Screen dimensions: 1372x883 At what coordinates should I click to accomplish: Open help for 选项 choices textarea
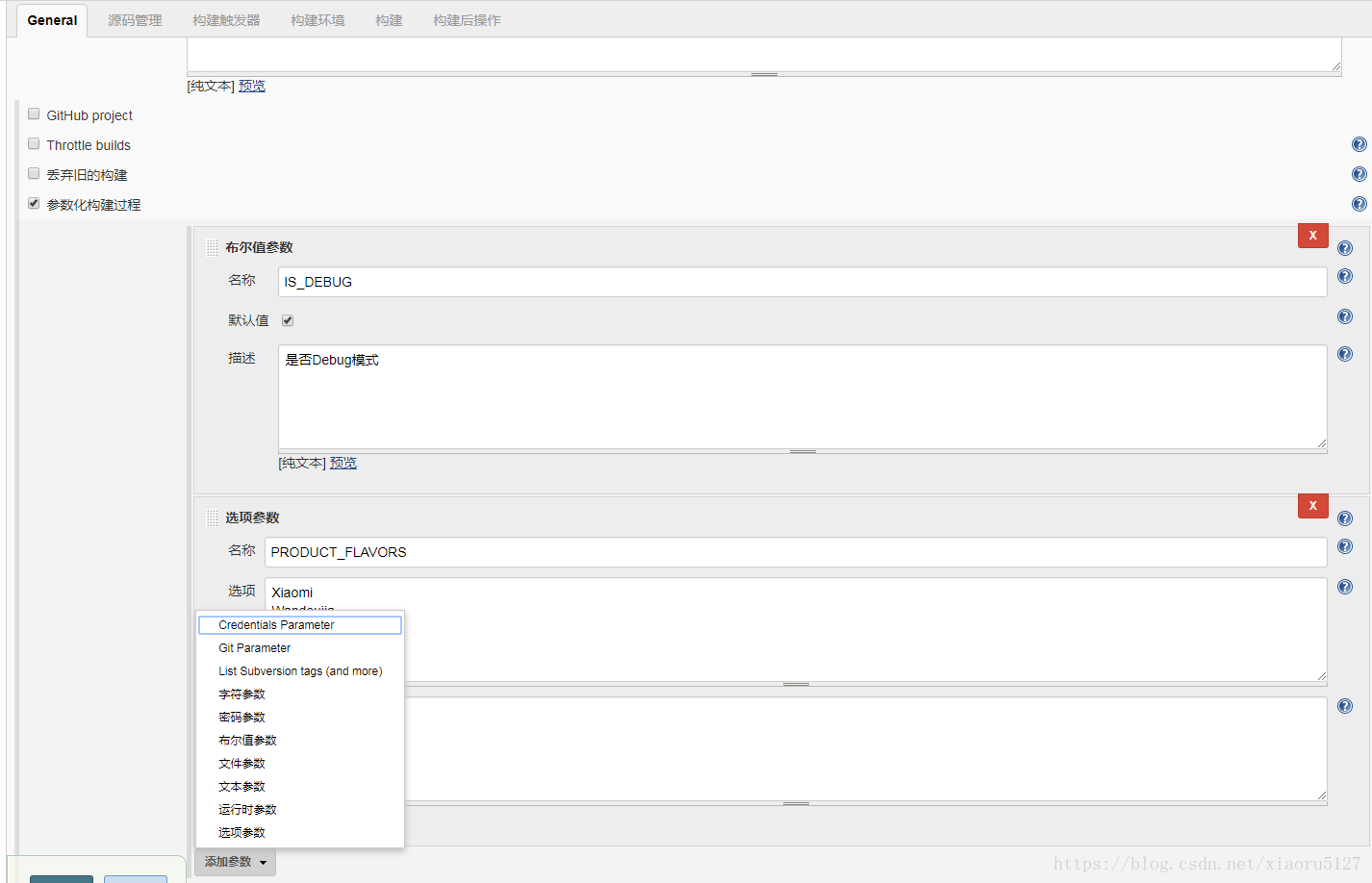coord(1345,587)
